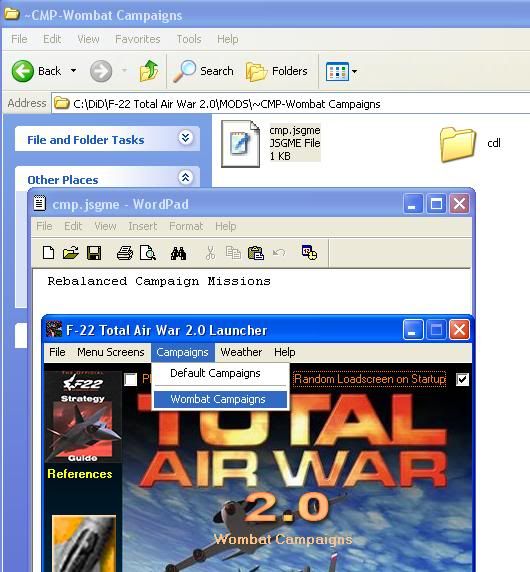Open Explorer Tools menu
This screenshot has width=530, height=572.
[189, 39]
